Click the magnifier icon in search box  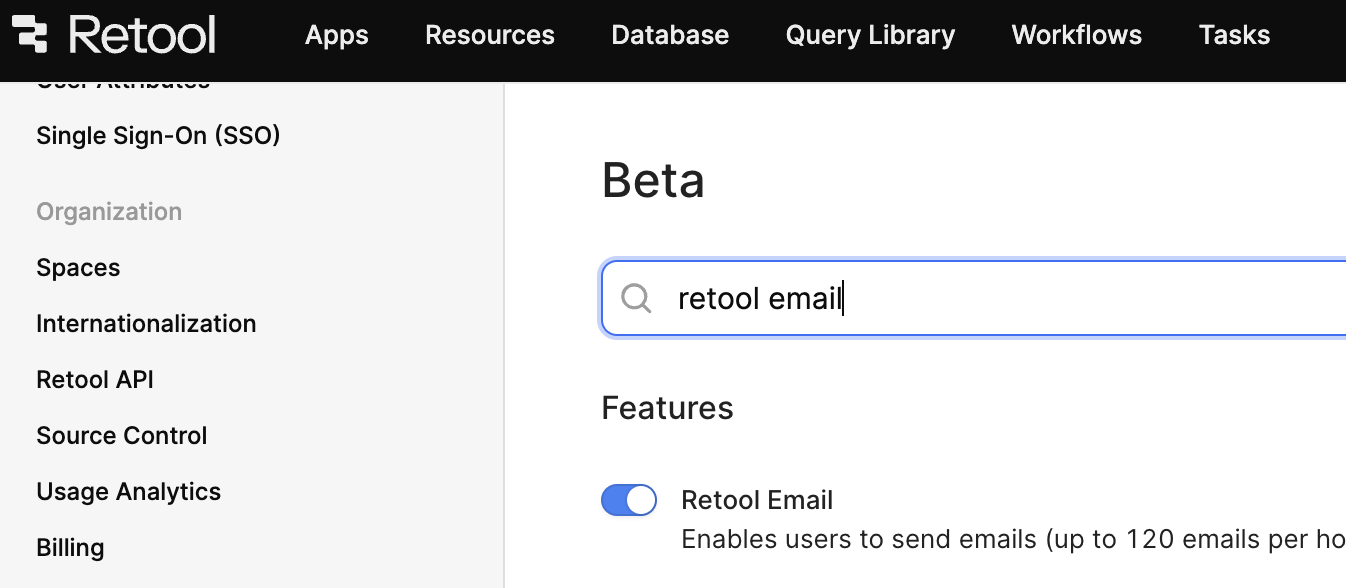(x=636, y=298)
